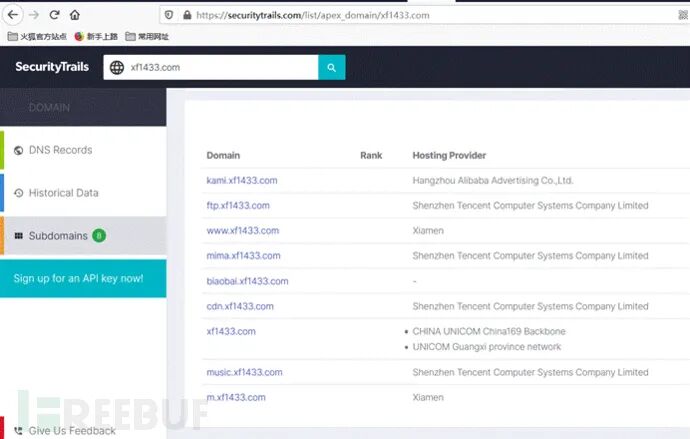Click the SecurityTrails logo
690x439 pixels.
[x=52, y=67]
